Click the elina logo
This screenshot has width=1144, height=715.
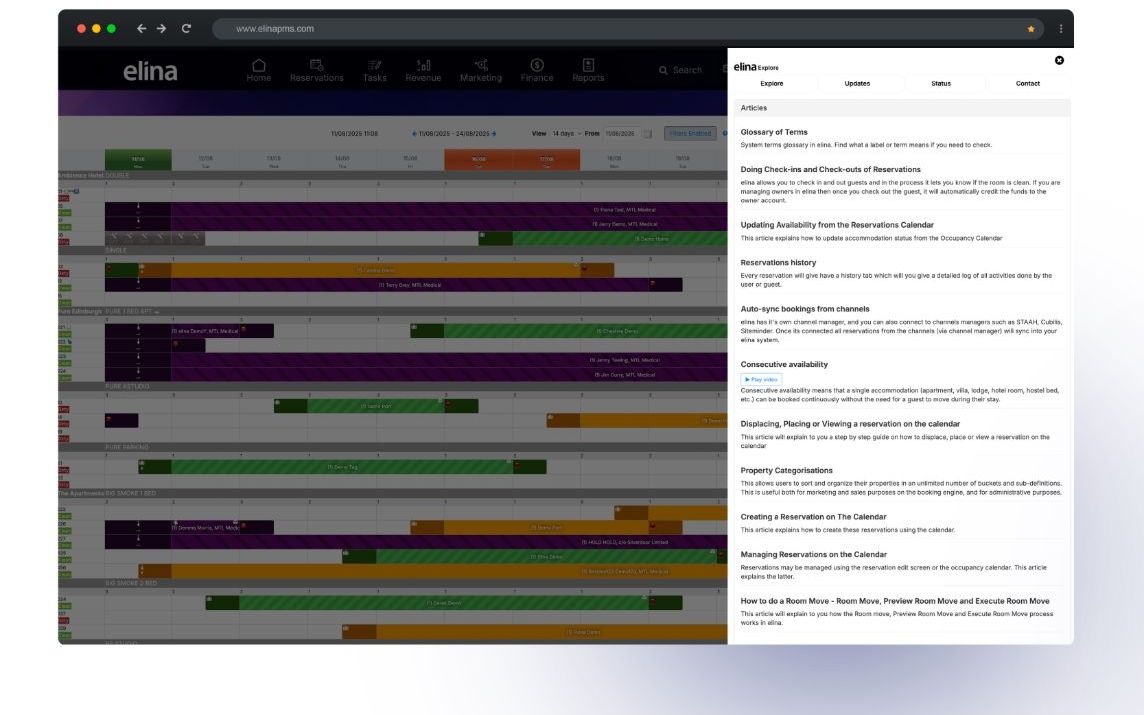[150, 71]
